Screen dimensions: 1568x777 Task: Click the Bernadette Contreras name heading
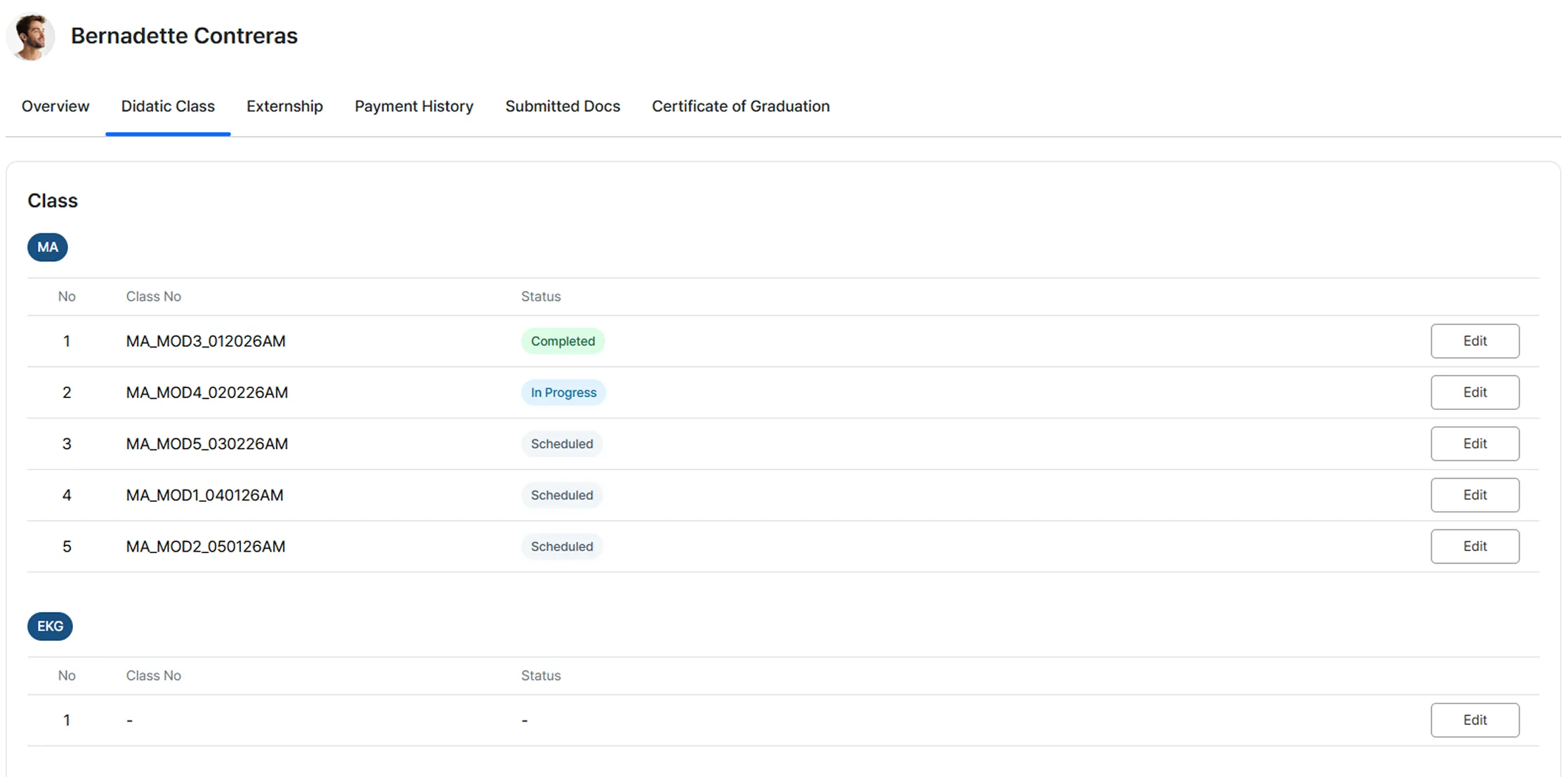[x=184, y=36]
